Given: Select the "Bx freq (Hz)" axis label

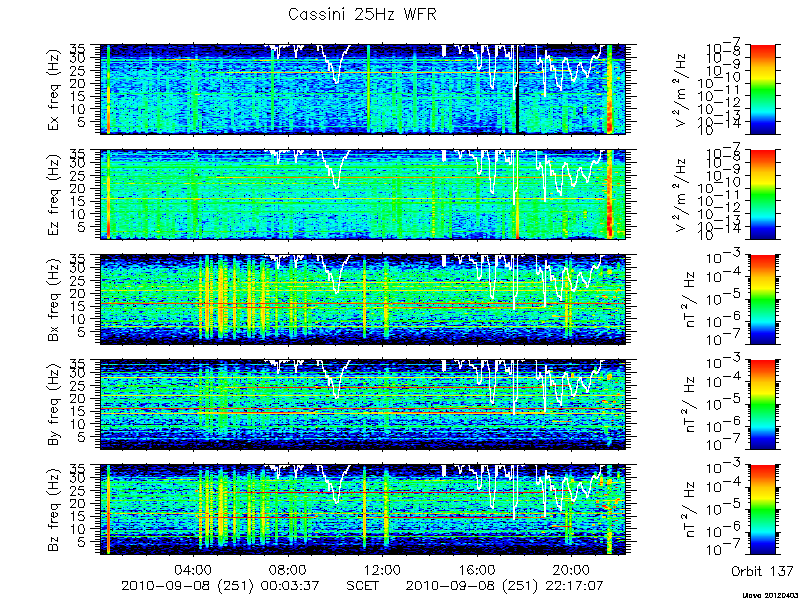Looking at the screenshot, I should [55, 301].
